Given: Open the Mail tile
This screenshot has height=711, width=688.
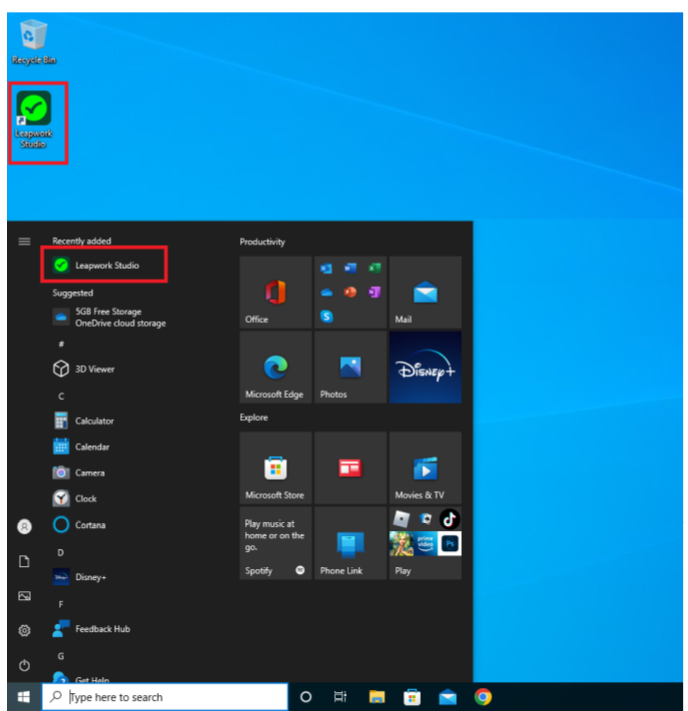Looking at the screenshot, I should tap(425, 292).
